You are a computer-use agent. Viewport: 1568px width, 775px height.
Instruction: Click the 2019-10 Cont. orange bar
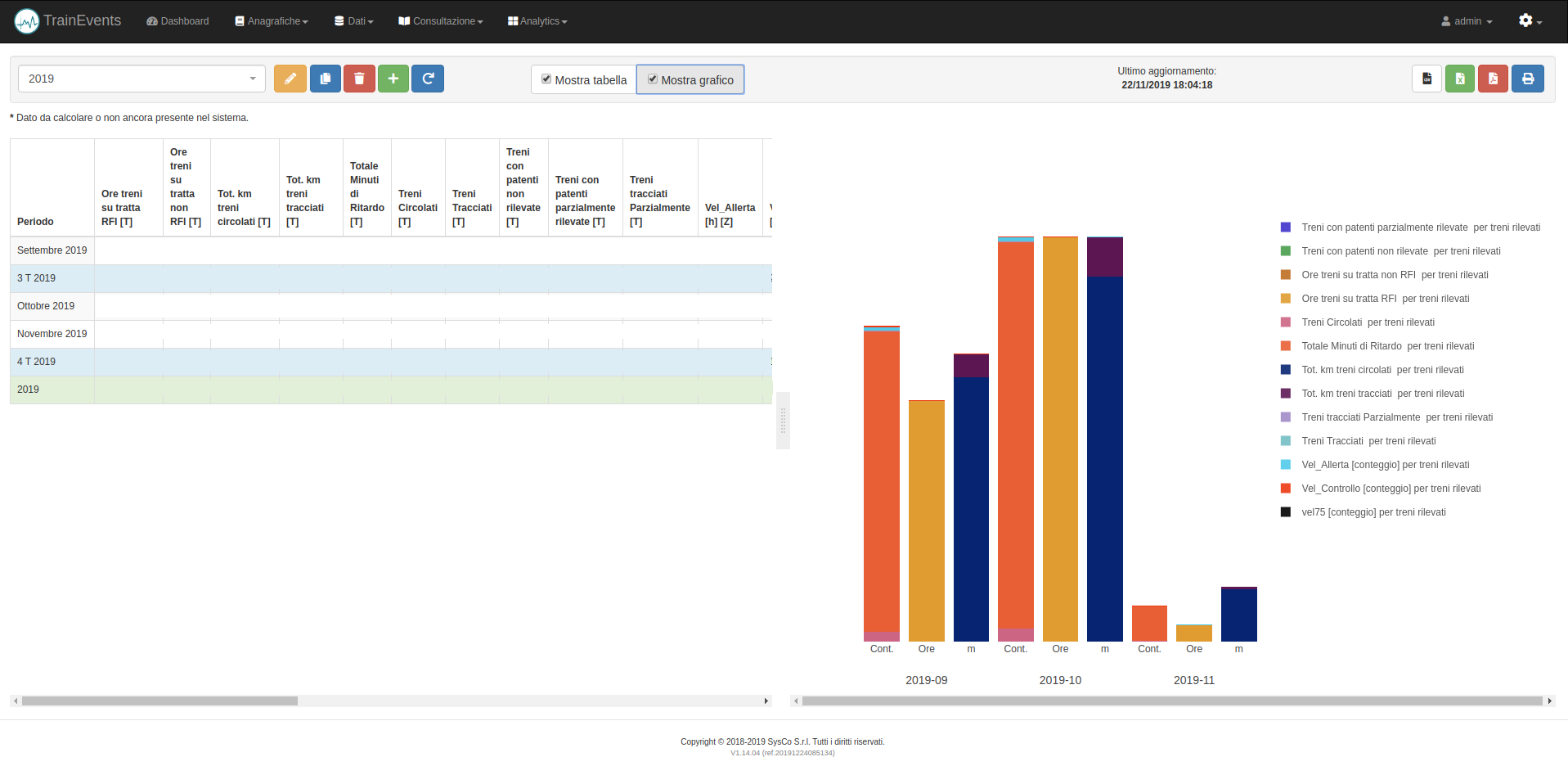(x=1016, y=435)
